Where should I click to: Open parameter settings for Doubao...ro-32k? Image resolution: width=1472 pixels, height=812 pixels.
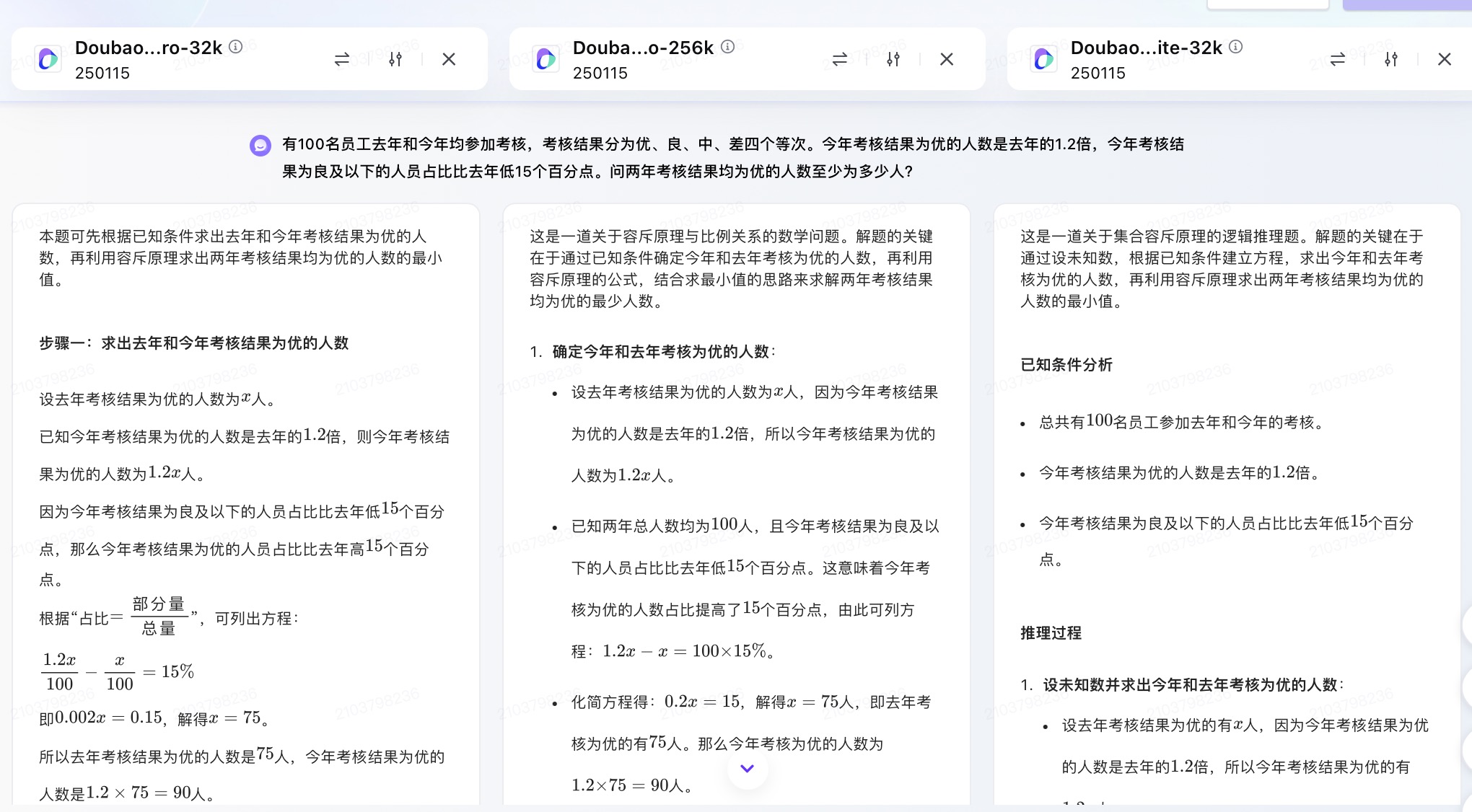[x=395, y=59]
